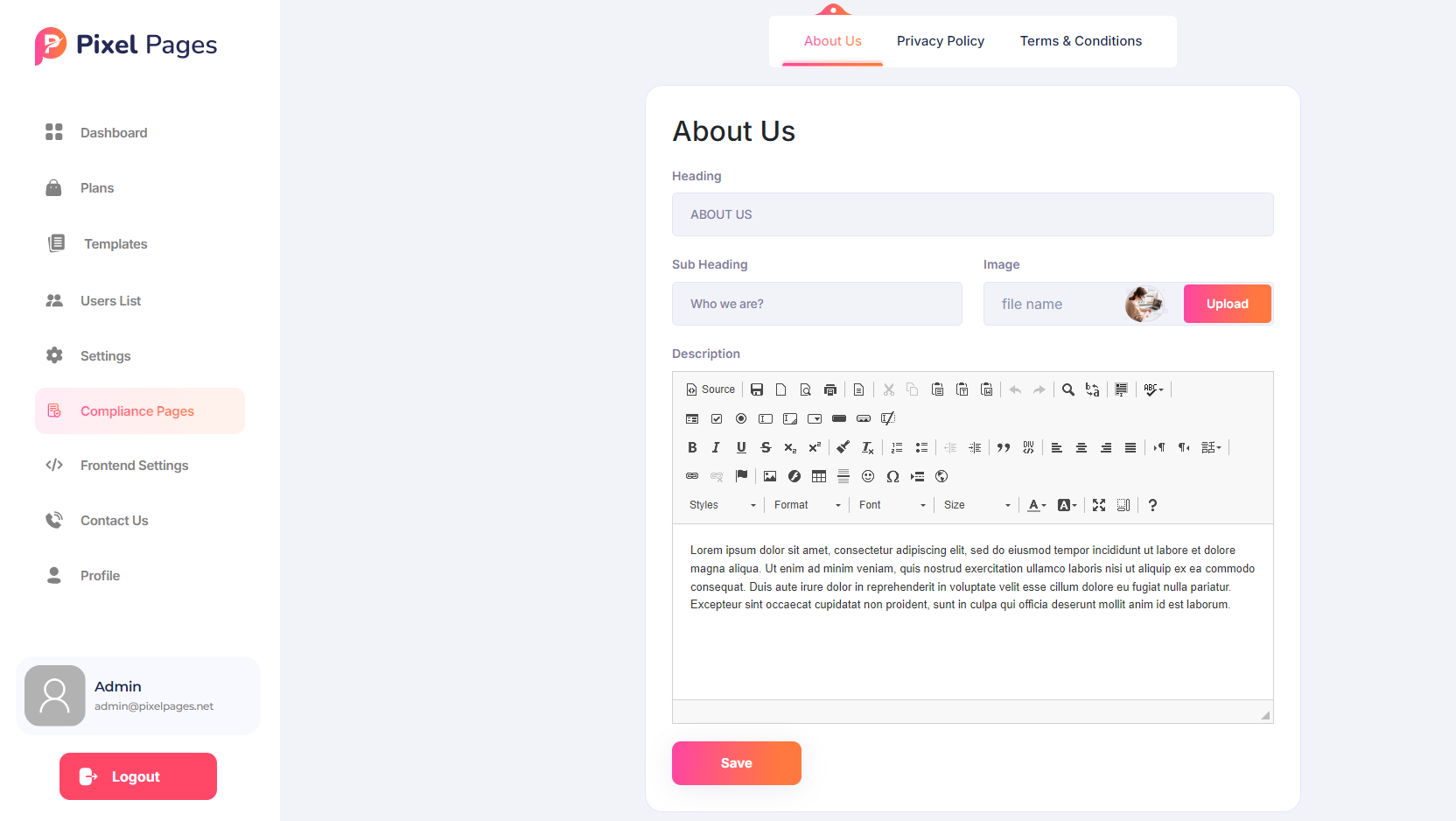Image resolution: width=1456 pixels, height=821 pixels.
Task: Insert special character omega icon
Action: tap(892, 476)
